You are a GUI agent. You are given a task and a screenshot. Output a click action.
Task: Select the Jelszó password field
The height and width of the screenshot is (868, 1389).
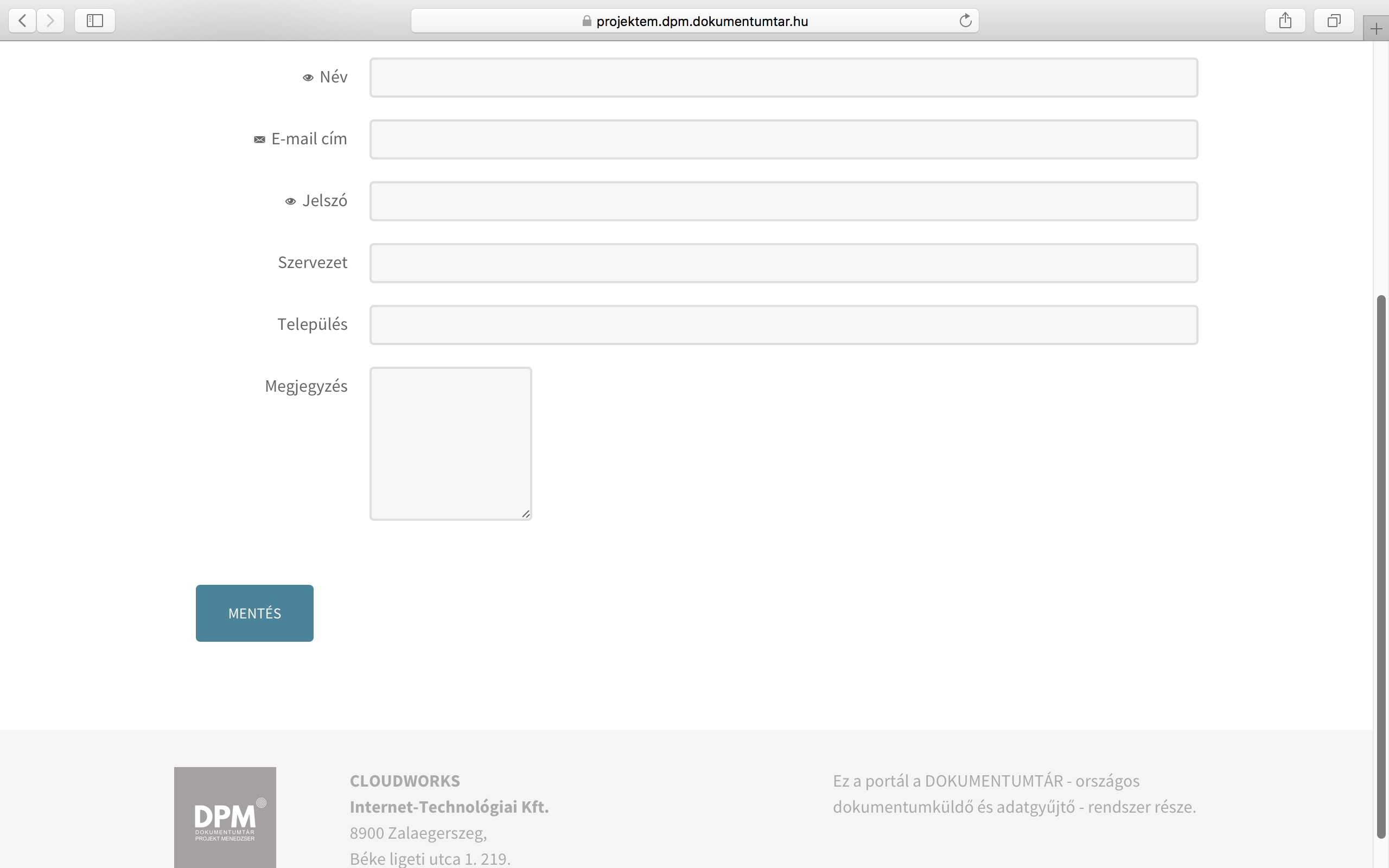coord(783,201)
